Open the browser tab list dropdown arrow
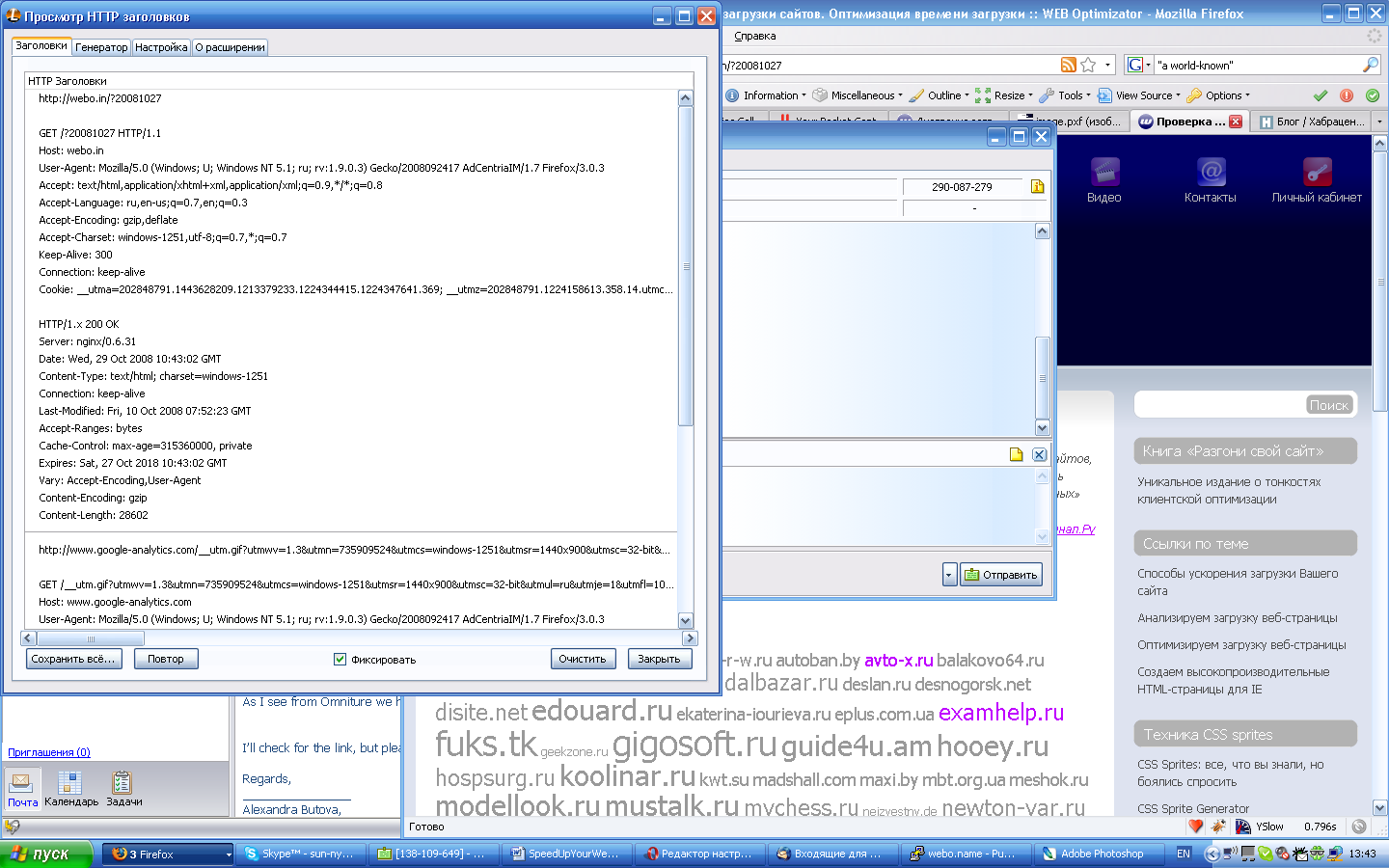 (1379, 122)
